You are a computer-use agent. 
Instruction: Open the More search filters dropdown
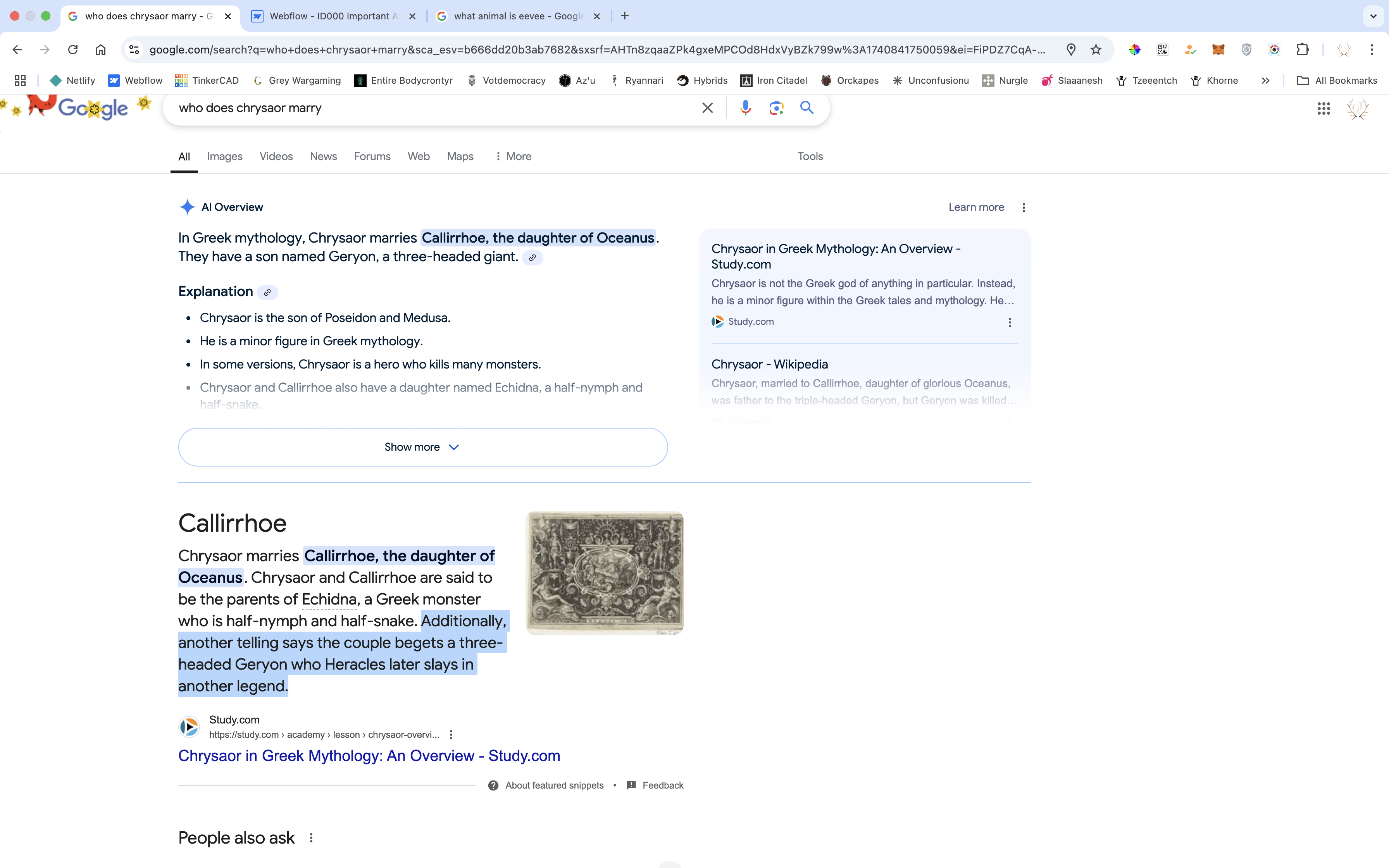(x=513, y=156)
